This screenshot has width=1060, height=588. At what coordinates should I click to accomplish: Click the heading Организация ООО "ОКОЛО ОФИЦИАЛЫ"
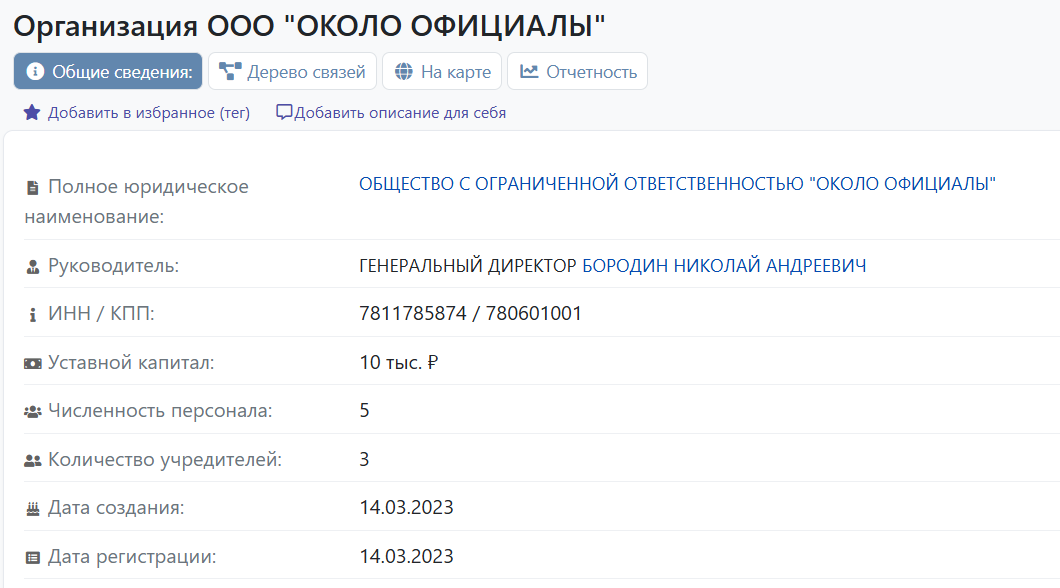pyautogui.click(x=309, y=26)
